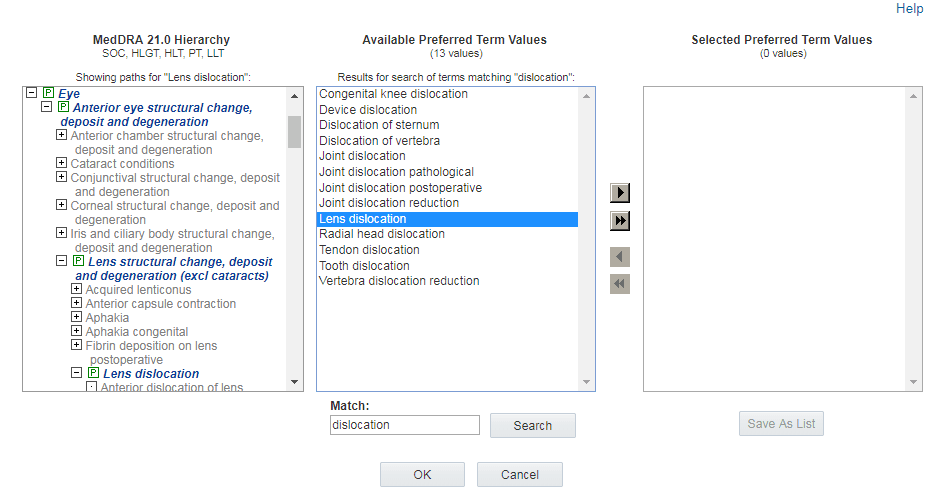
Task: Click the Match text input field
Action: (405, 425)
